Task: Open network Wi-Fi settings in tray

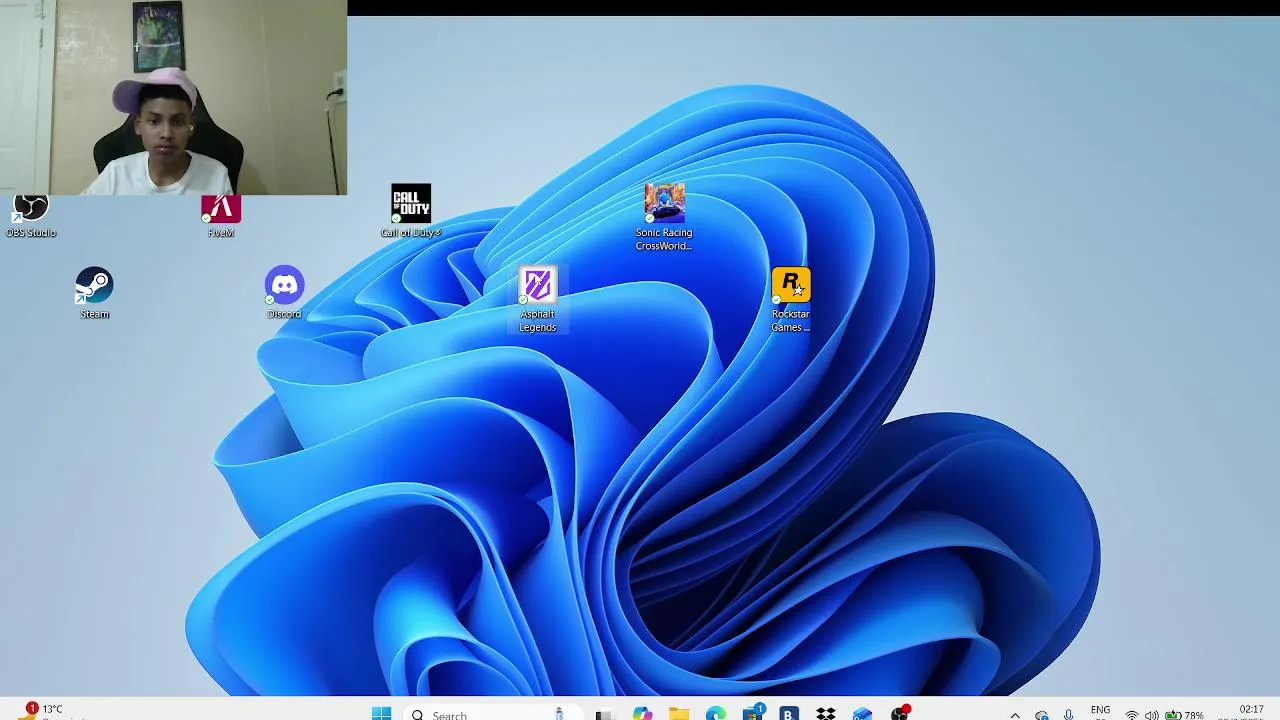Action: (x=1132, y=715)
